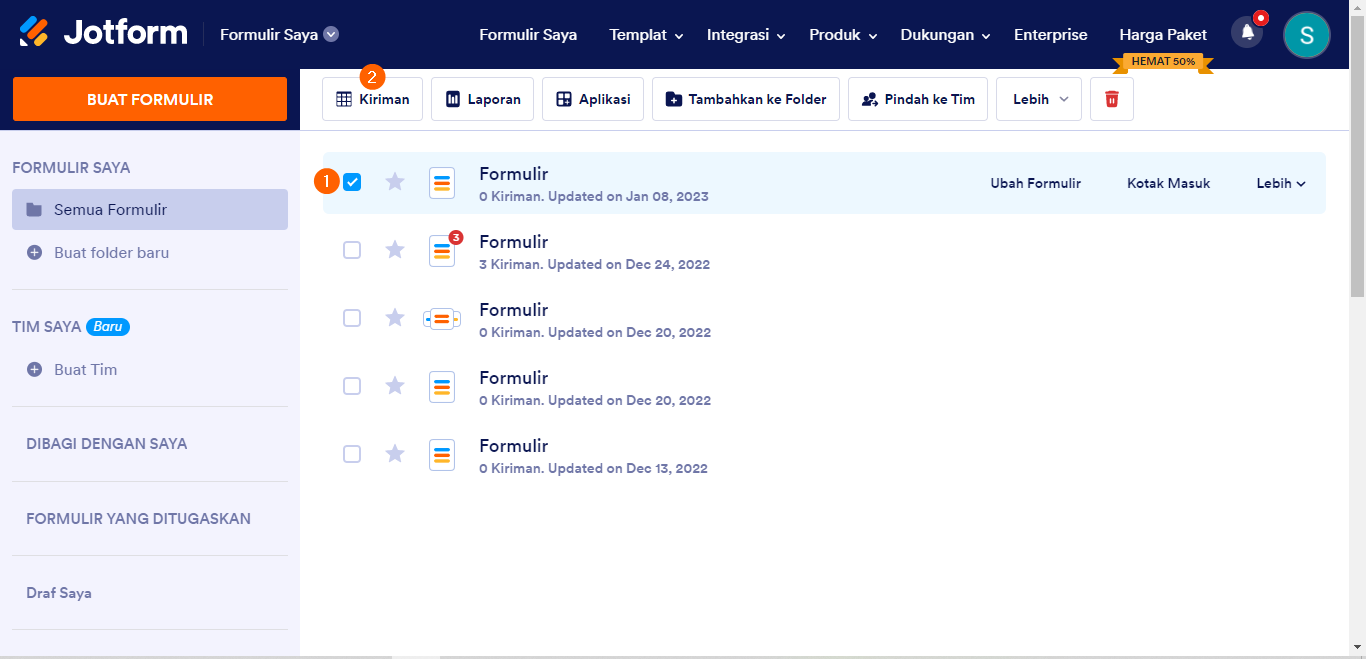
Task: Select Semua Formulir folder in sidebar
Action: click(150, 210)
